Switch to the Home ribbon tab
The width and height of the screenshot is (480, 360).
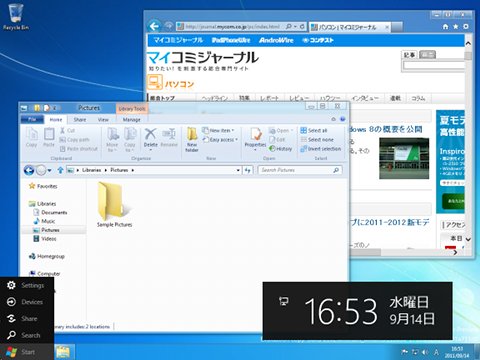click(56, 119)
